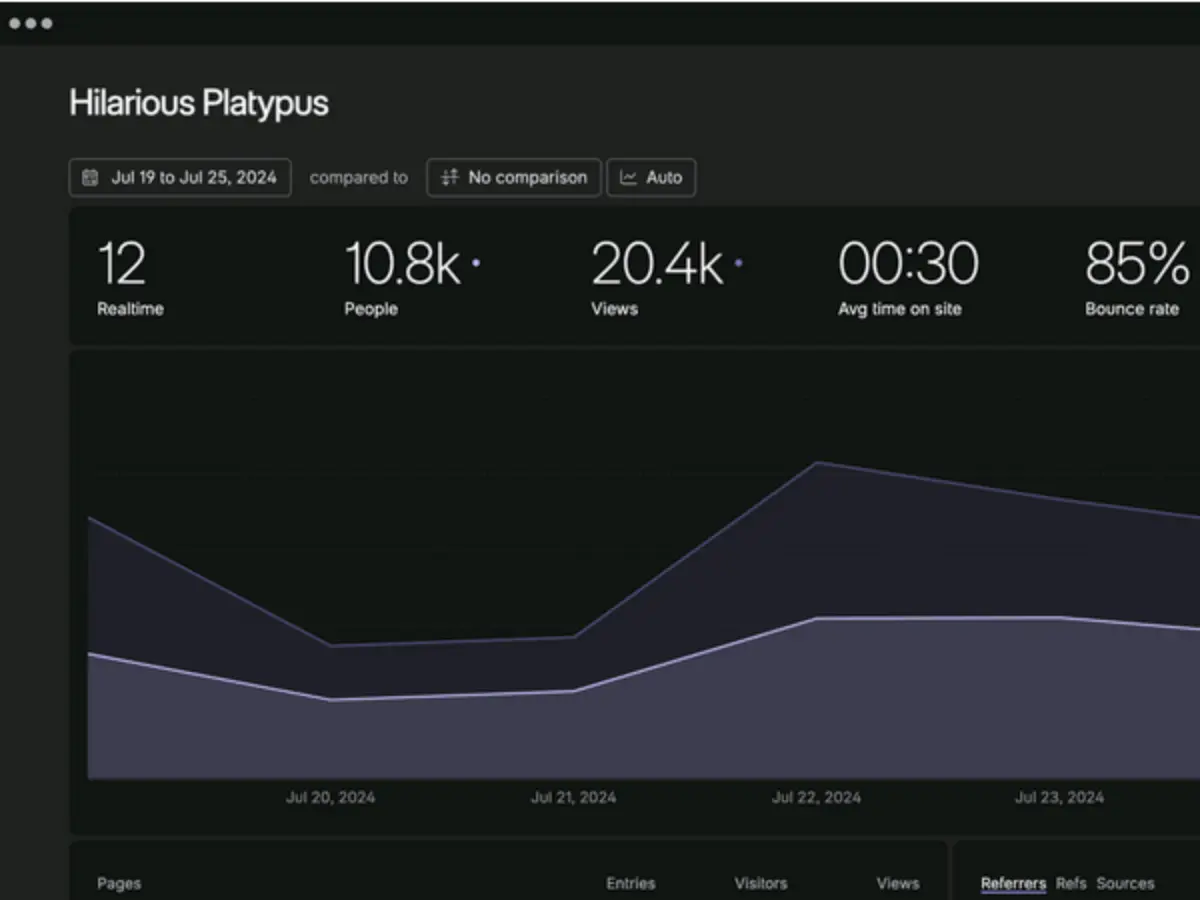Switch to the Refs tab

coord(1070,883)
